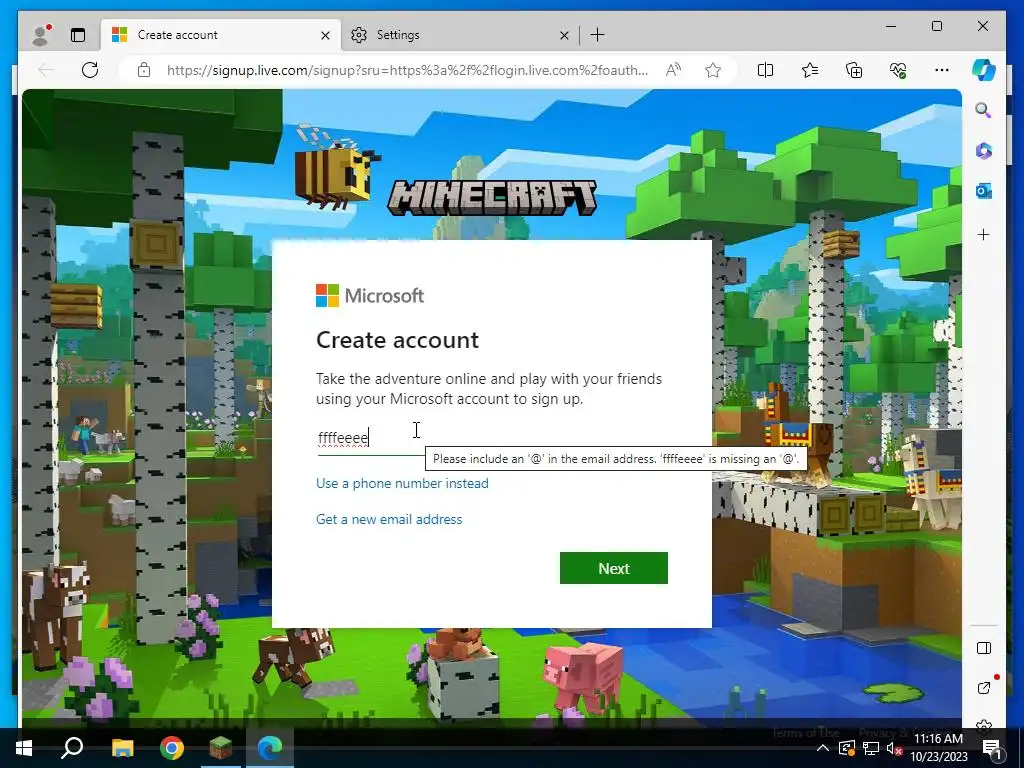
Task: Open the Edge profile icon
Action: [41, 35]
